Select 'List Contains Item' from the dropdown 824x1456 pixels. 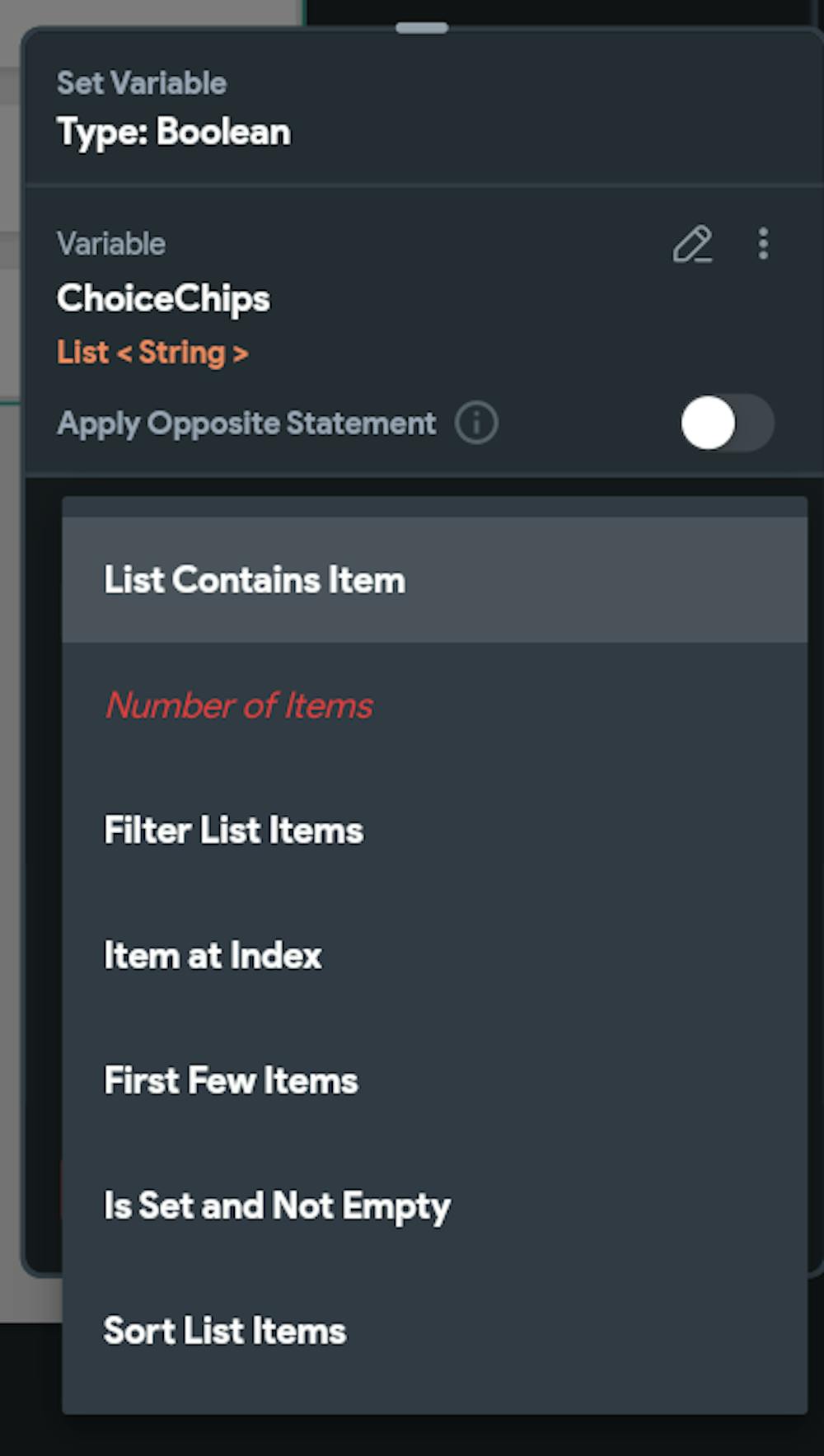tap(255, 580)
